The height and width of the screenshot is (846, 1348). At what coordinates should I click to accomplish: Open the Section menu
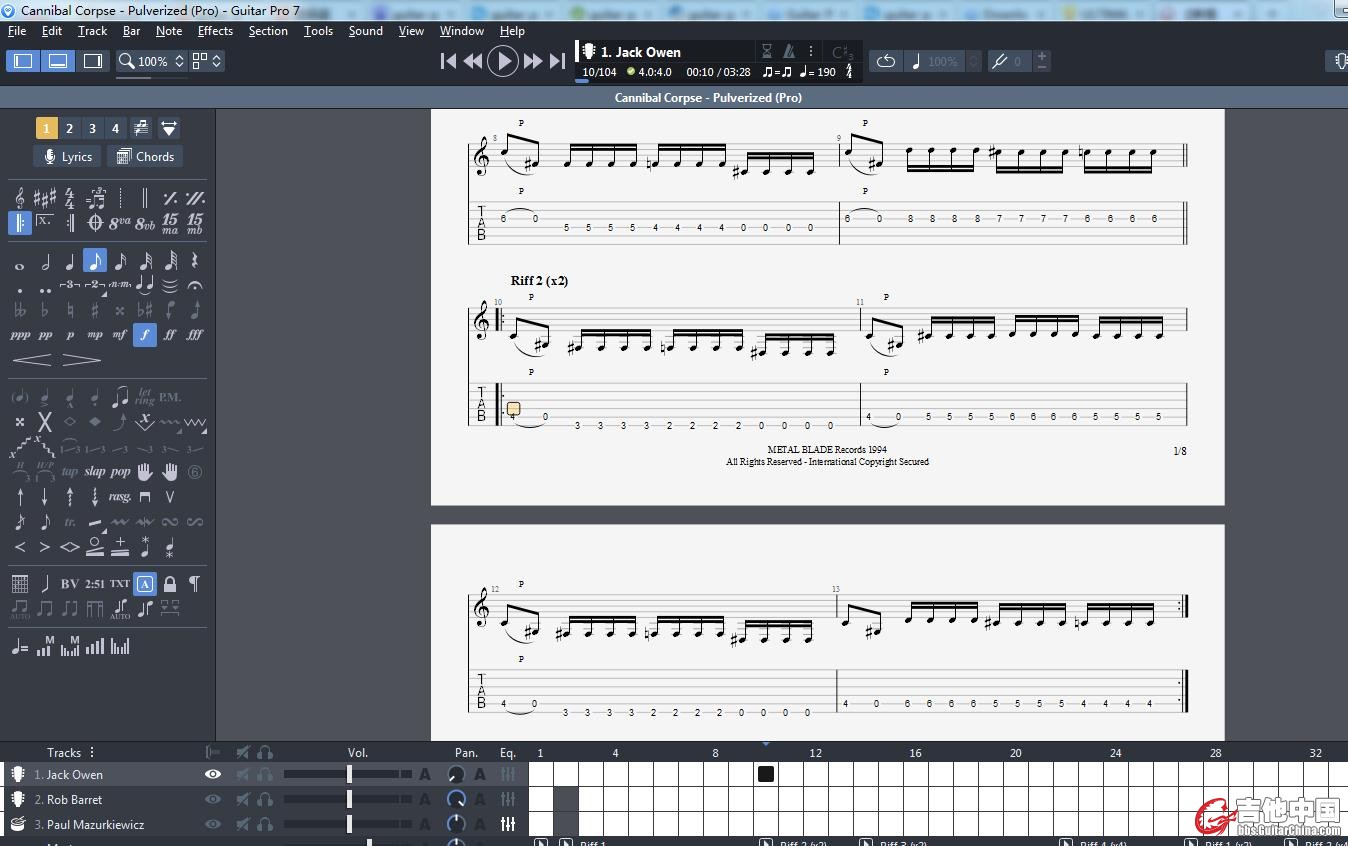(x=268, y=31)
